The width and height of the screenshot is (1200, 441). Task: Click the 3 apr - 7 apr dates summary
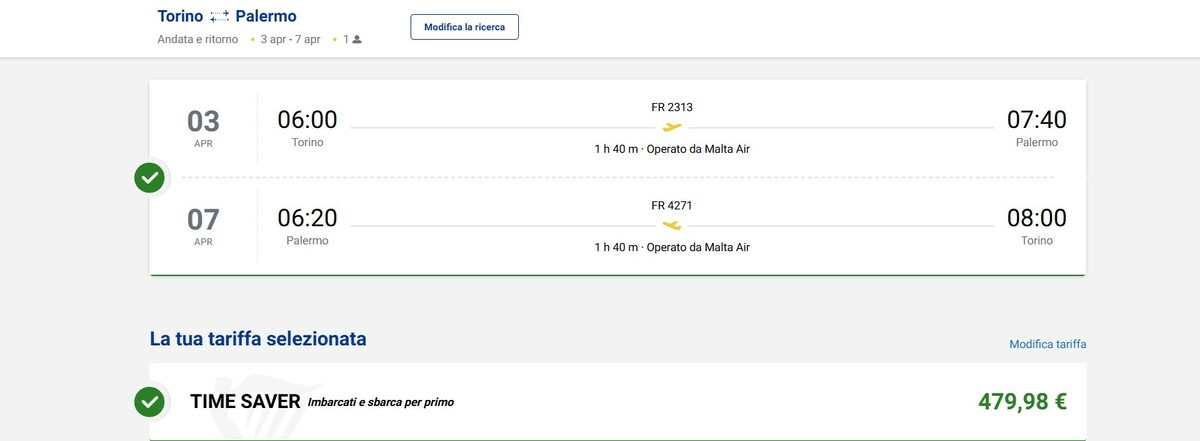point(290,40)
